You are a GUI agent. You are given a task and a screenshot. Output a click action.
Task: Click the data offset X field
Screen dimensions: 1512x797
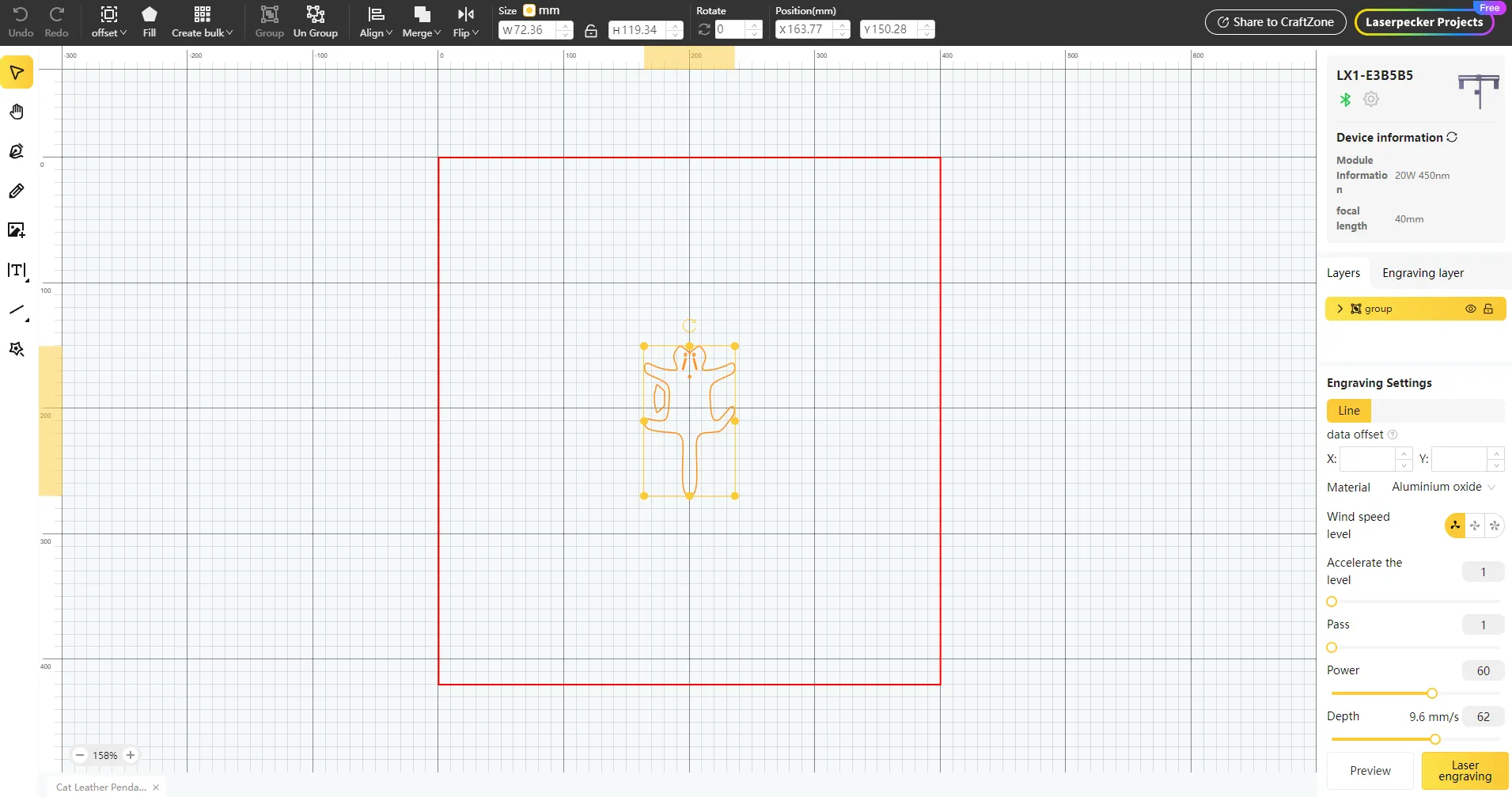click(1375, 459)
